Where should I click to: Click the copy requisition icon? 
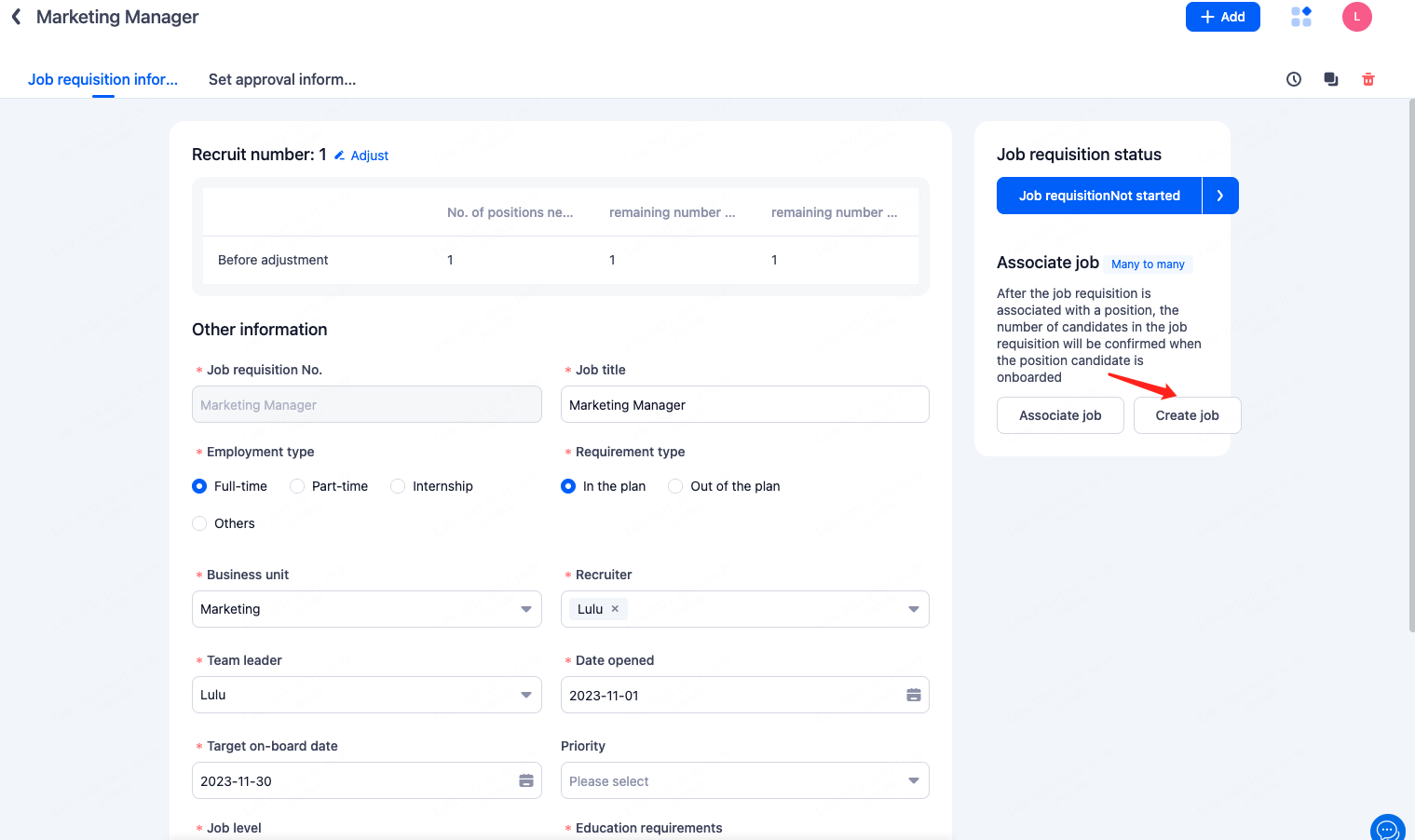(x=1331, y=79)
